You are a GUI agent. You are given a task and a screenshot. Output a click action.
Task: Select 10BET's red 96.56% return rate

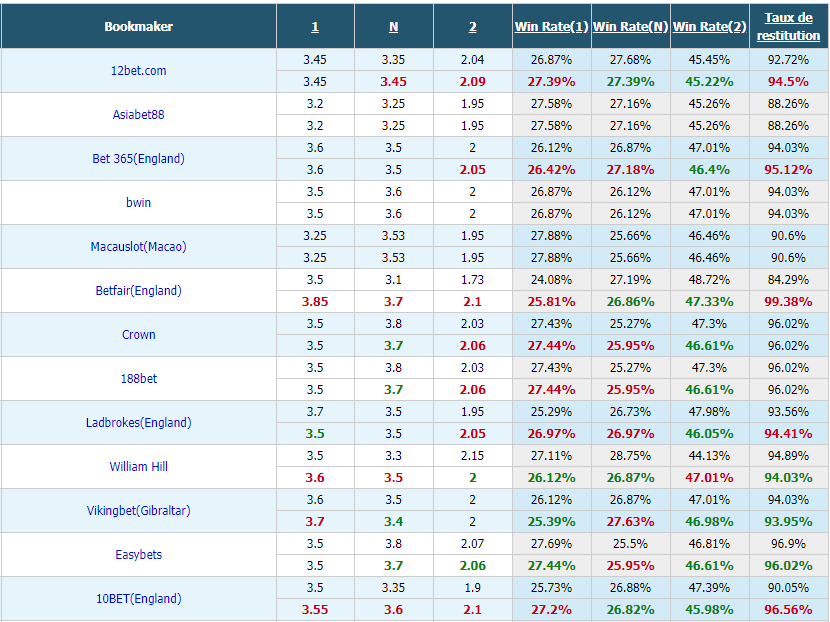[789, 609]
